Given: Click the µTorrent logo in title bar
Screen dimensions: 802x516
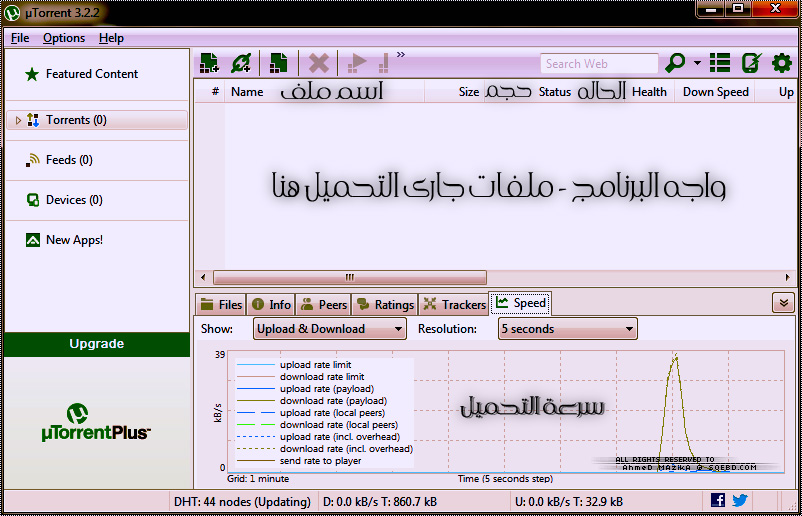Looking at the screenshot, I should pyautogui.click(x=12, y=13).
